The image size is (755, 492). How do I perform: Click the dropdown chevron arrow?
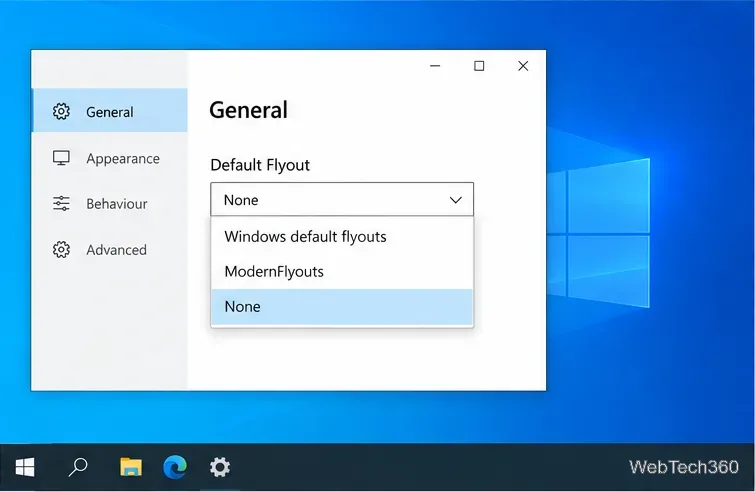456,200
